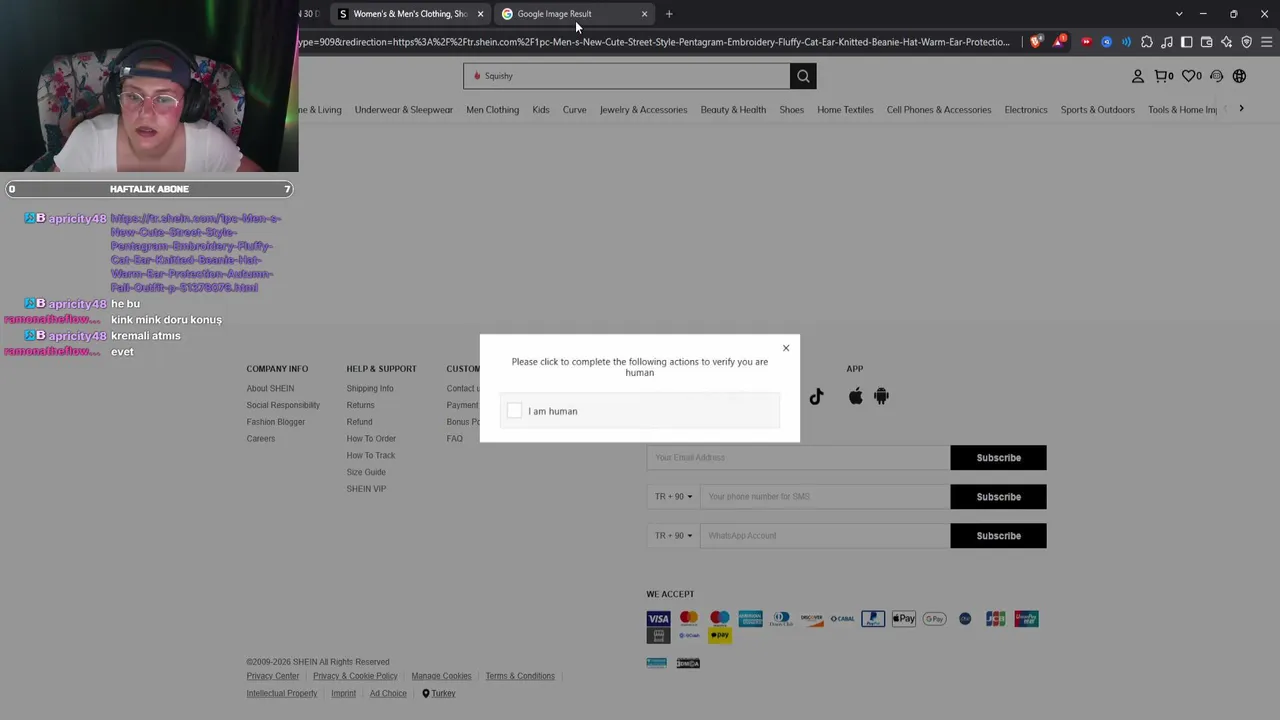Open the Apple app download icon
This screenshot has width=1280, height=720.
855,396
